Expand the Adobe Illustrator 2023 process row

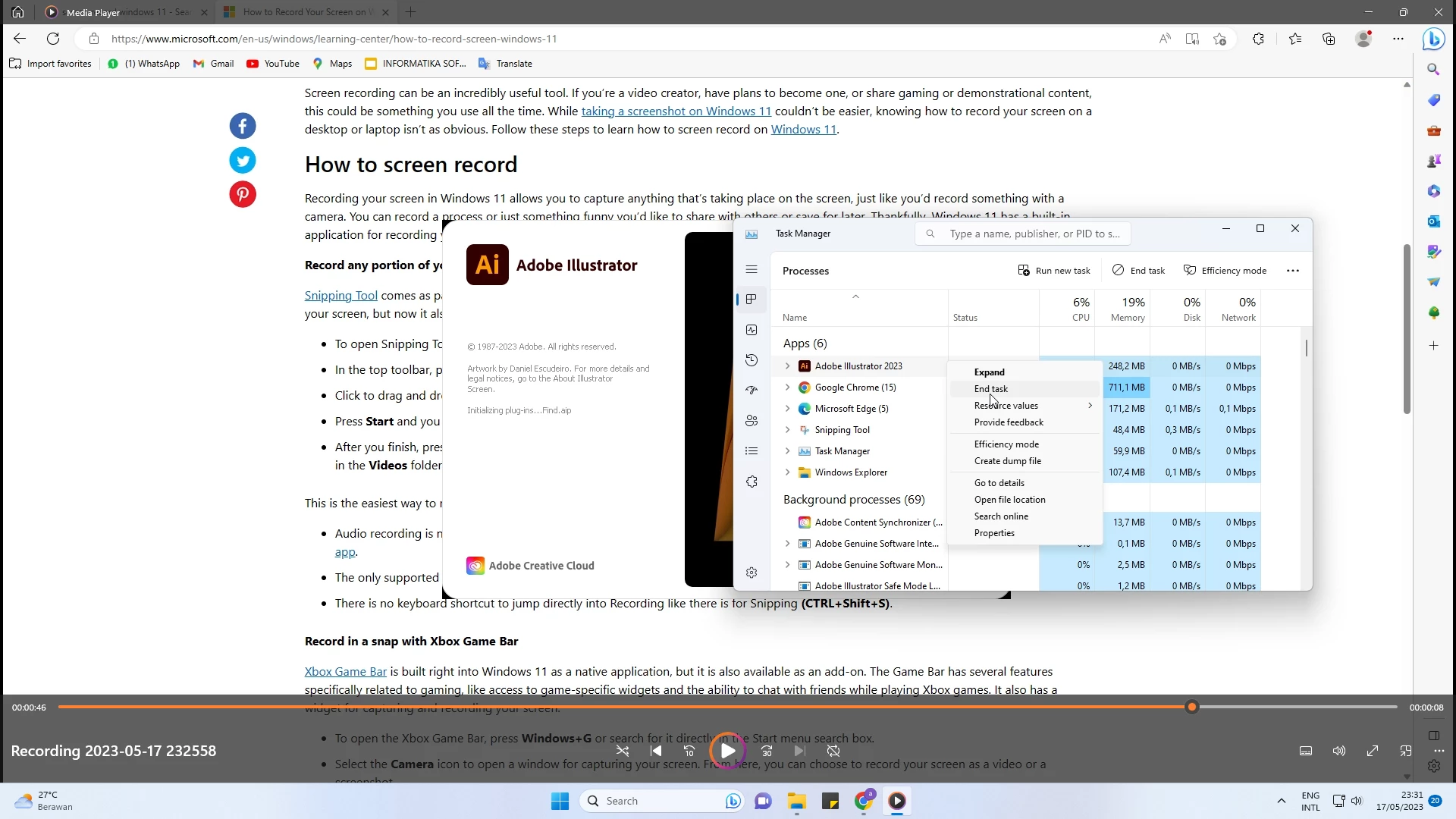(787, 366)
